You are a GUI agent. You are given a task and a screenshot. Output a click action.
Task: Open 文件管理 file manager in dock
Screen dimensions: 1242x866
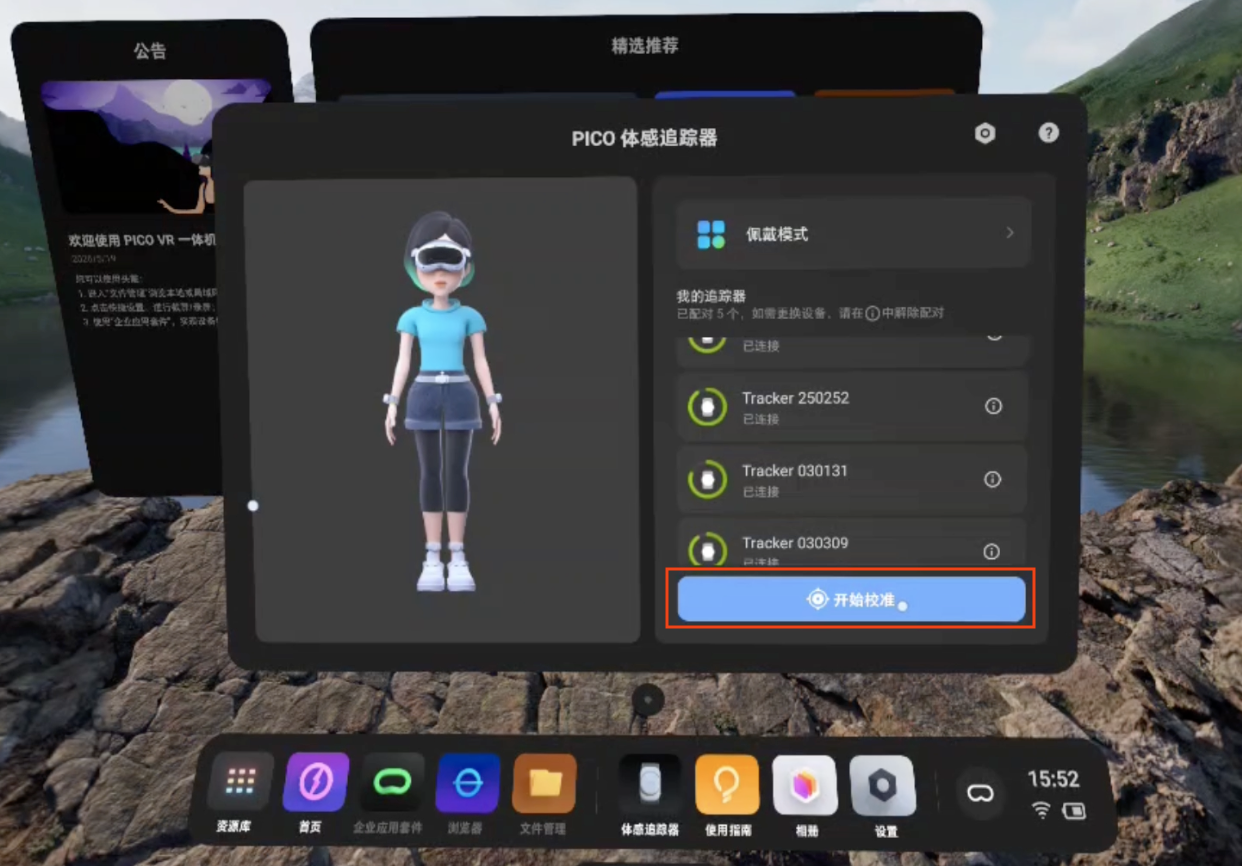coord(544,782)
